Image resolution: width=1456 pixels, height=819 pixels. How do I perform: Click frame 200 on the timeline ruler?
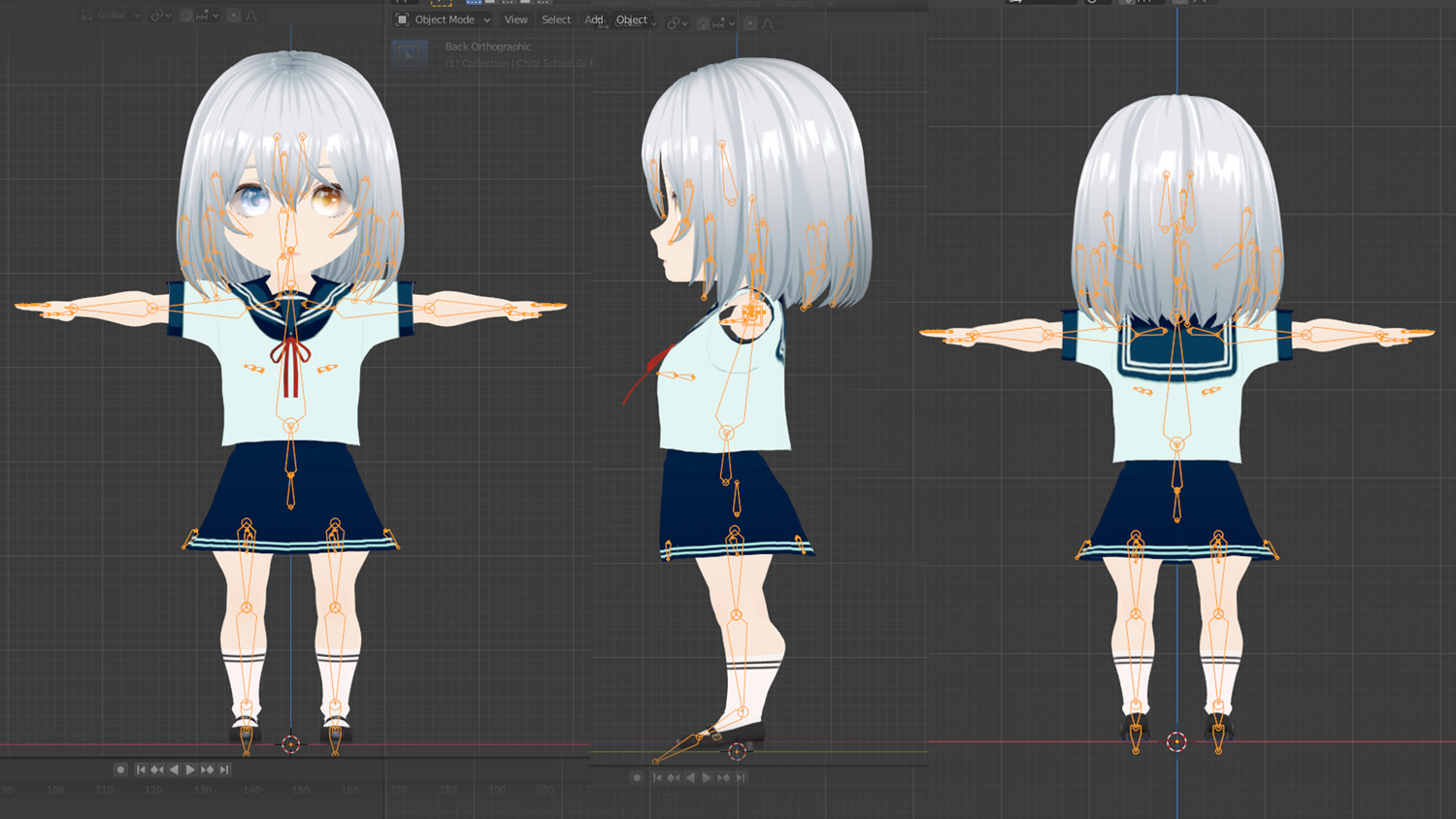(546, 790)
